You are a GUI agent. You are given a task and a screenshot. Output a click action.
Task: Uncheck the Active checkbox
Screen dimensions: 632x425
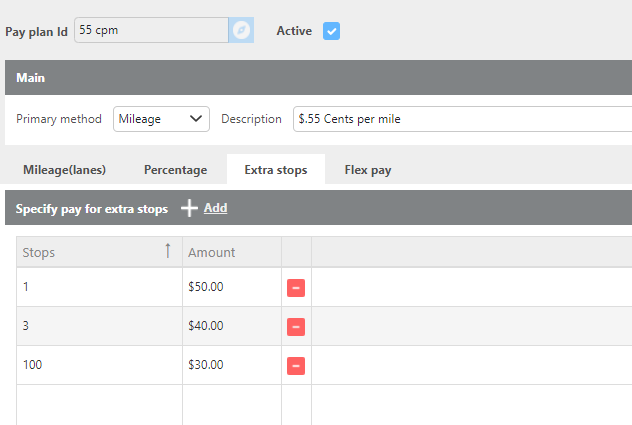click(x=332, y=31)
